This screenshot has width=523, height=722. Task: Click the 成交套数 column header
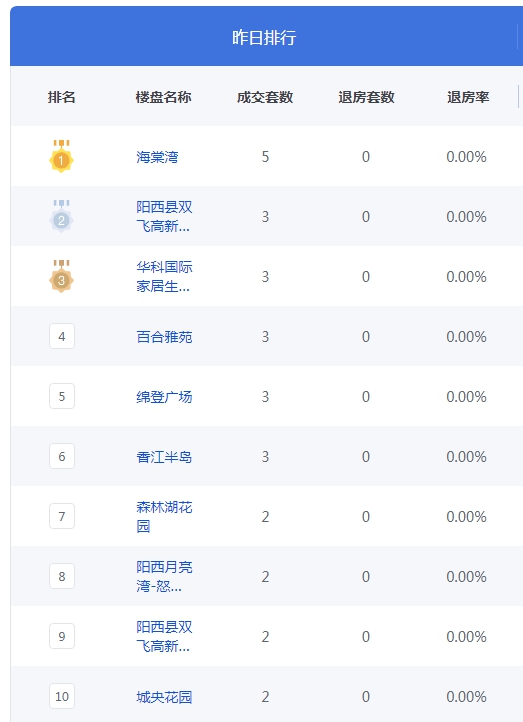[x=265, y=97]
